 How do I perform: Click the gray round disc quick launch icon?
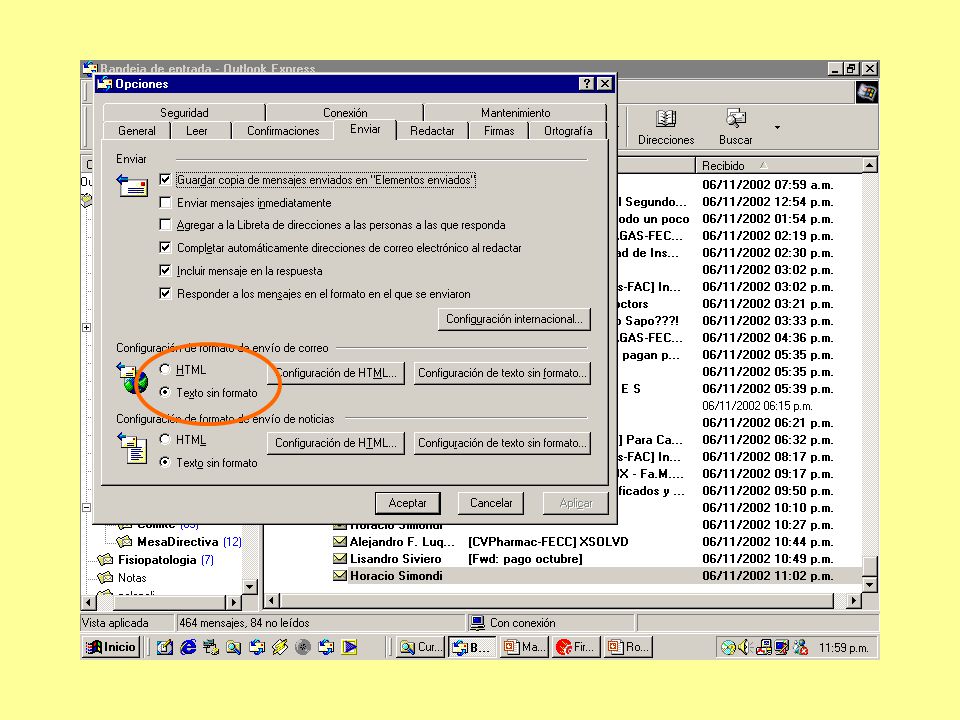pyautogui.click(x=303, y=647)
